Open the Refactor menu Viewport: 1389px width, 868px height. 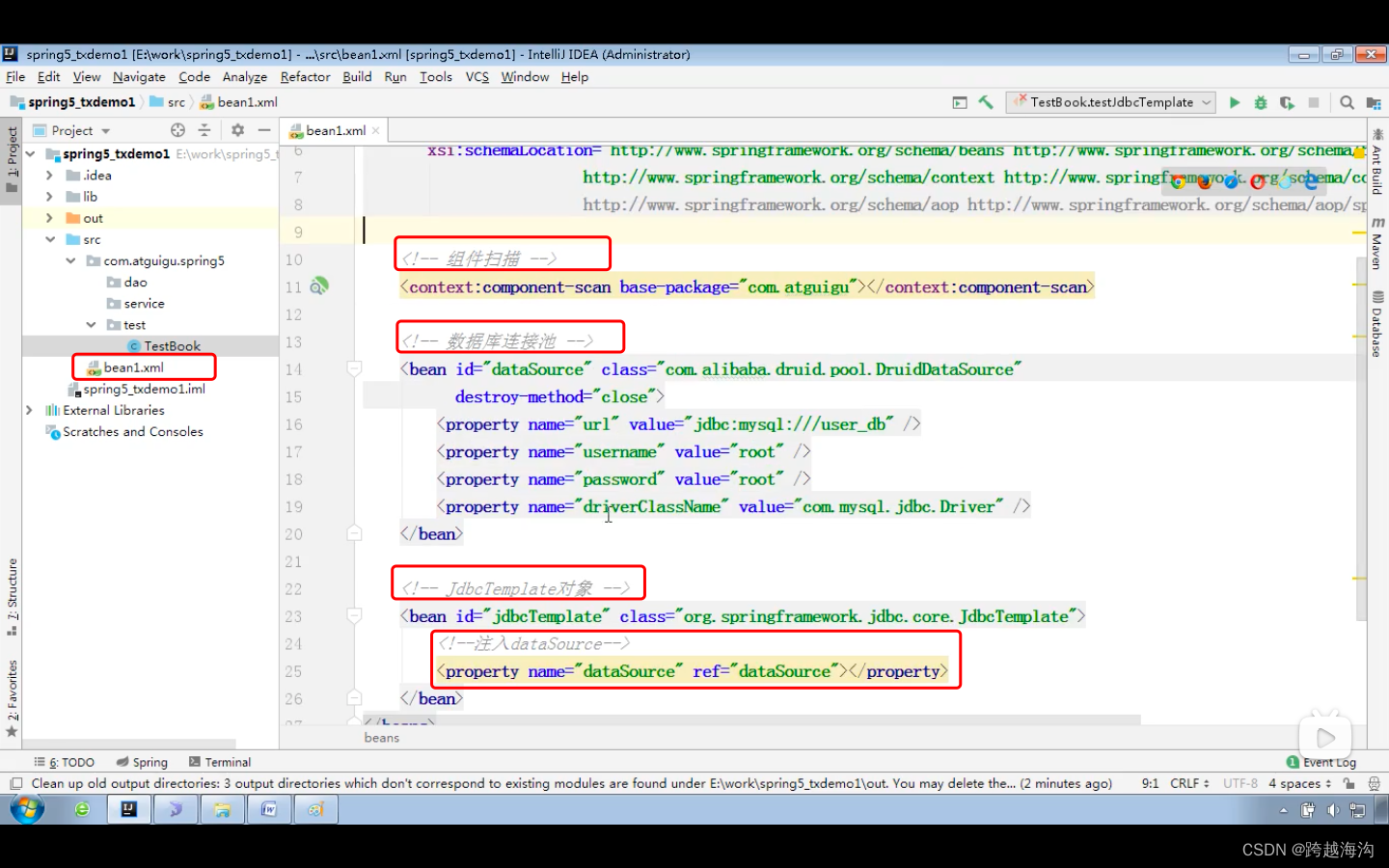point(305,77)
